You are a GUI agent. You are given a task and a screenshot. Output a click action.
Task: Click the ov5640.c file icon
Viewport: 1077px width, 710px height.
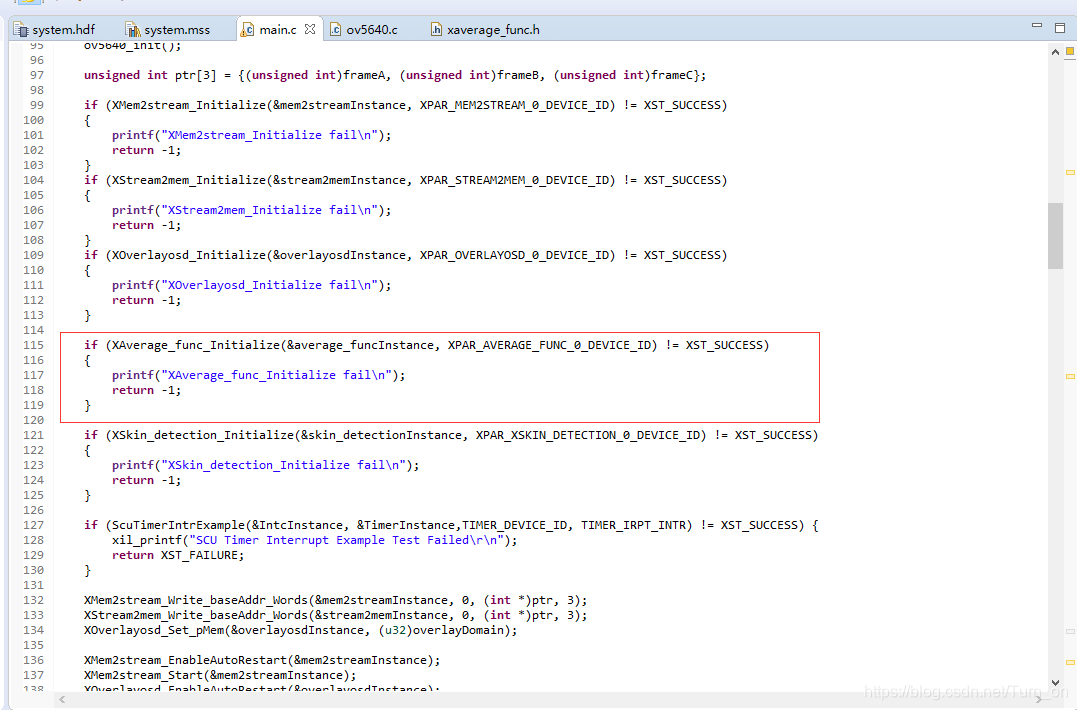pyautogui.click(x=335, y=30)
